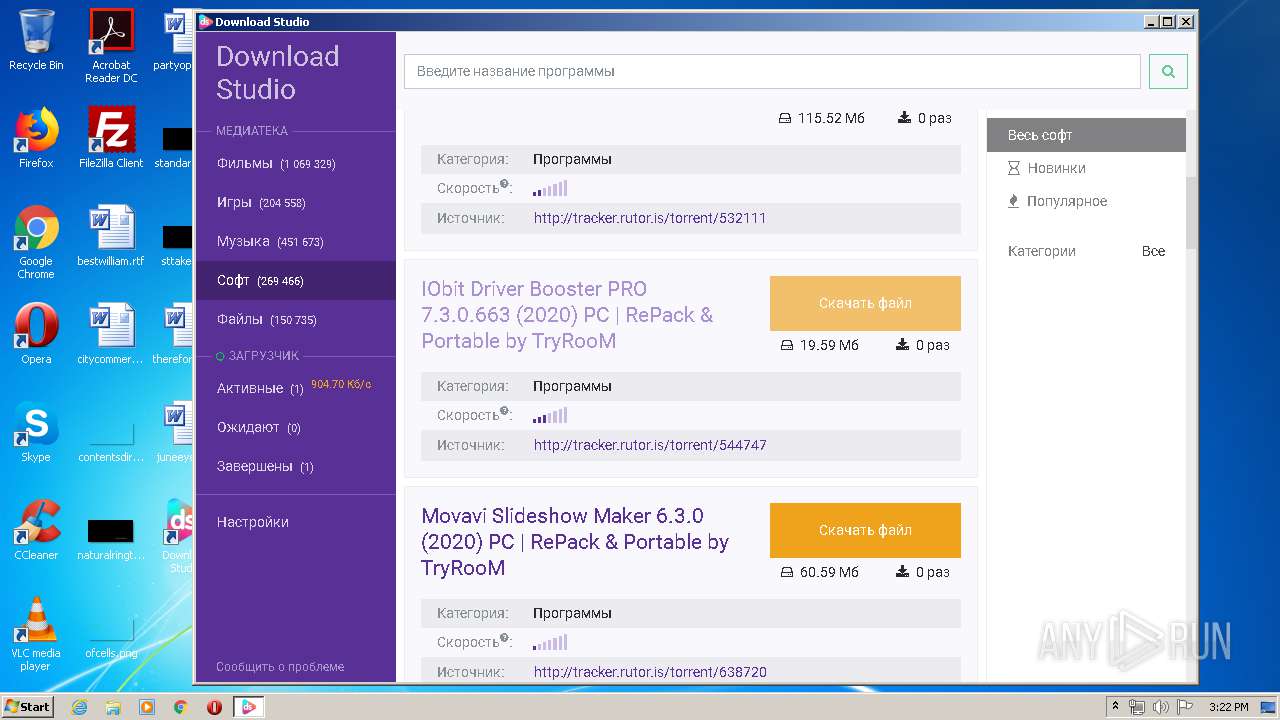Open Chrome from taskbar
Viewport: 1280px width, 720px height.
pyautogui.click(x=180, y=707)
